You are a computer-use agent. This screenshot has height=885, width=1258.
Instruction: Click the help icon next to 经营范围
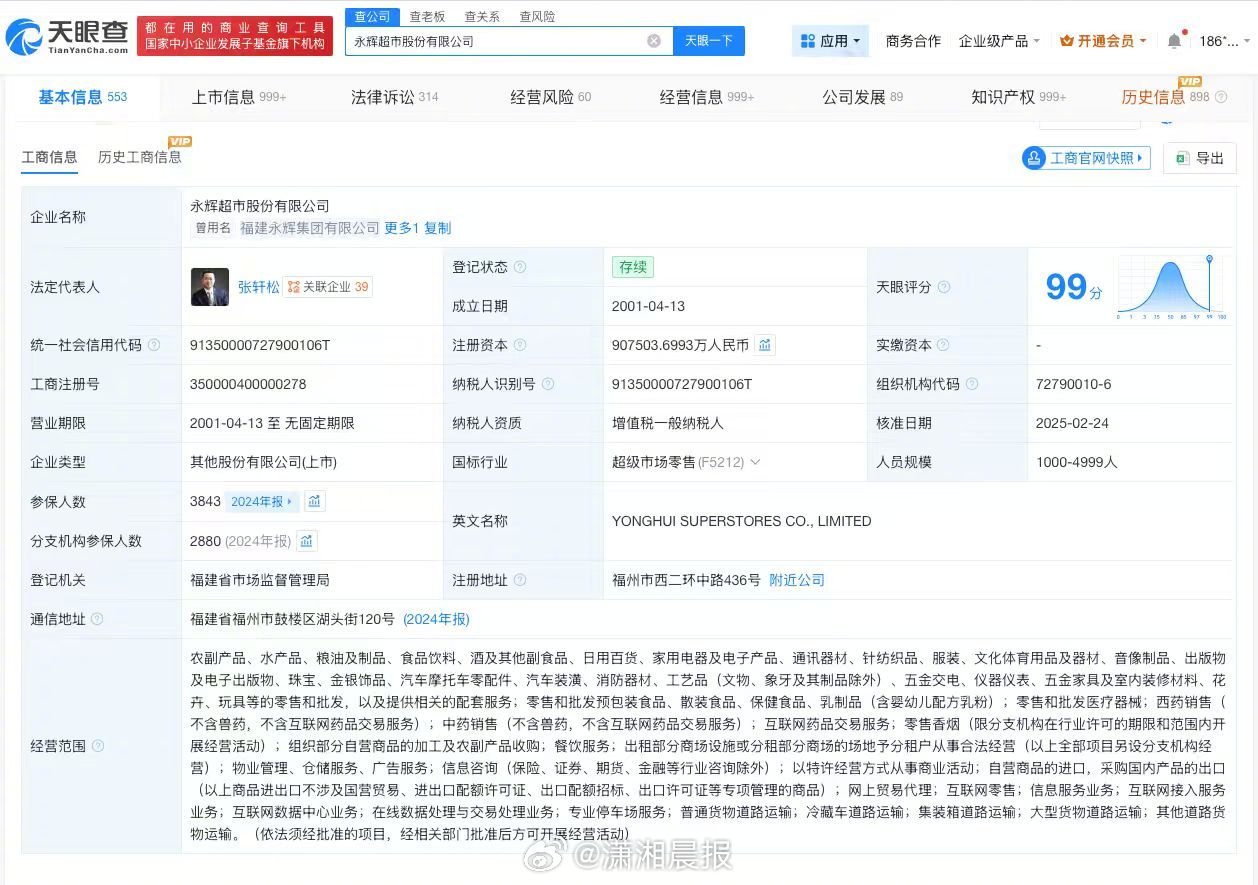(x=98, y=746)
